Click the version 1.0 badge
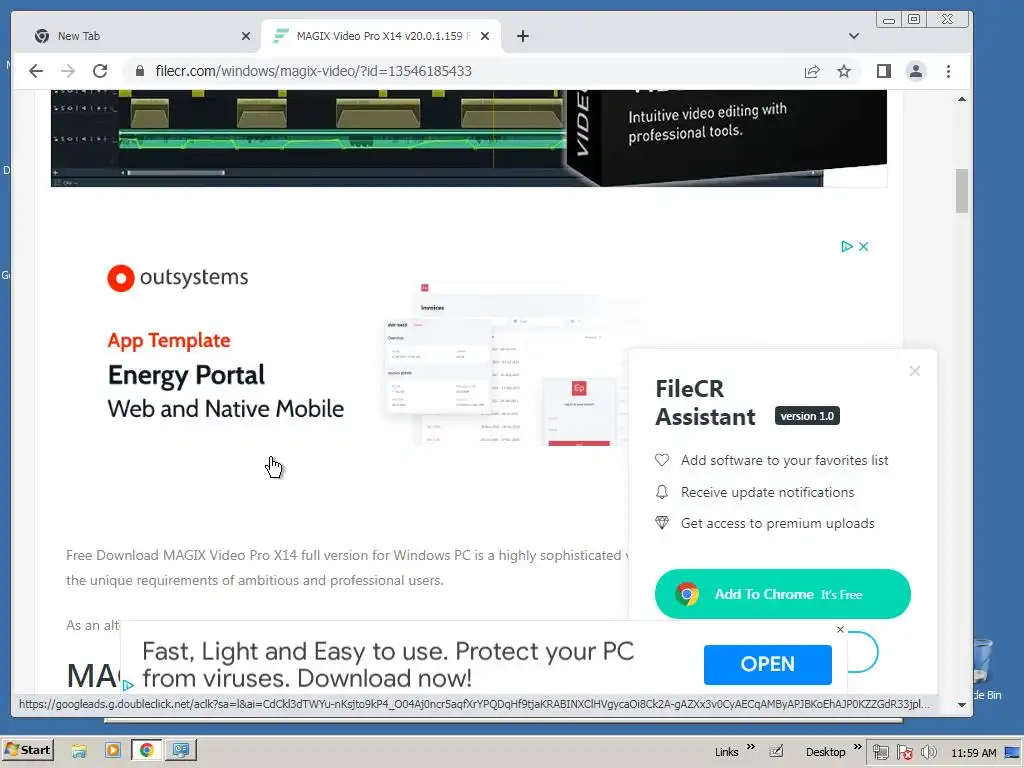Image resolution: width=1024 pixels, height=768 pixels. coord(807,416)
